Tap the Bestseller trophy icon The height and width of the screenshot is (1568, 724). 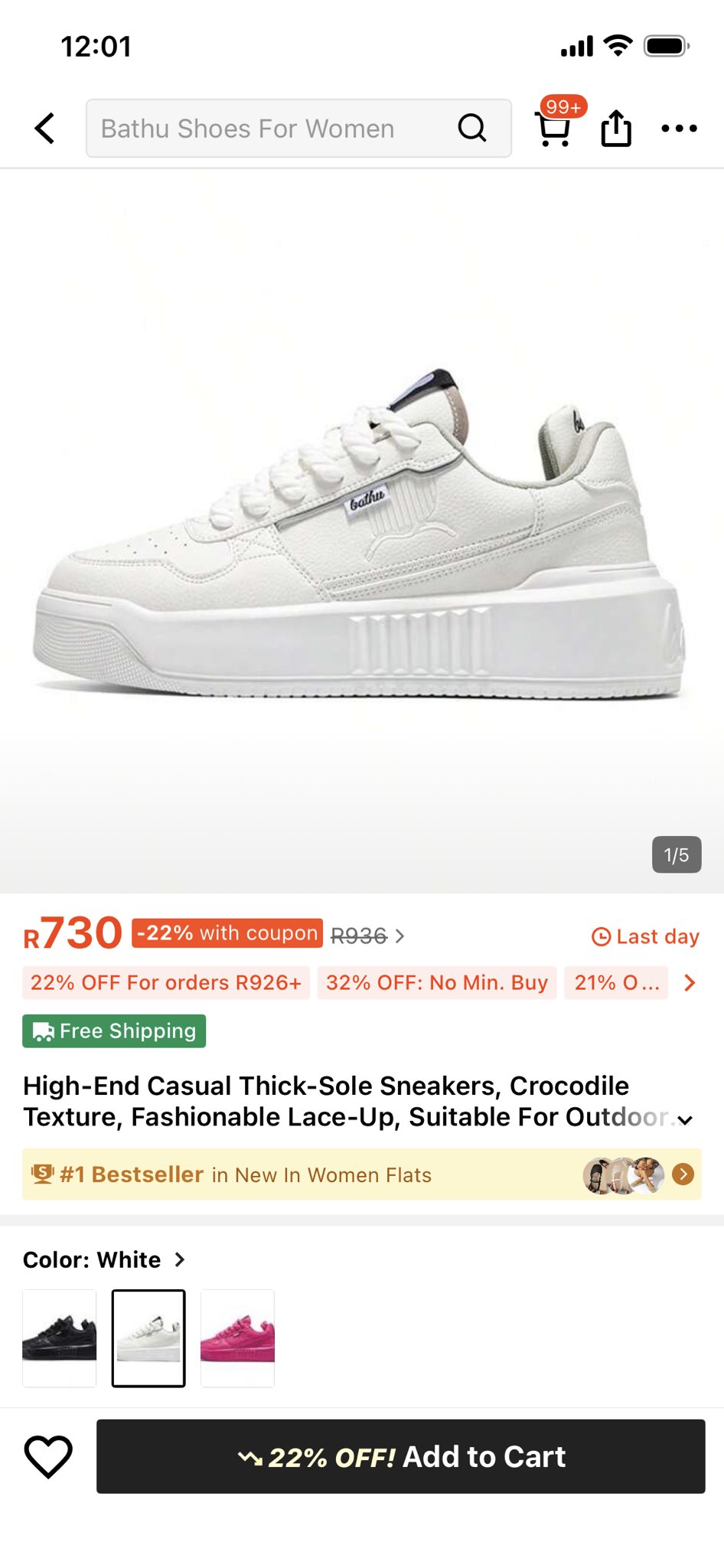42,1174
